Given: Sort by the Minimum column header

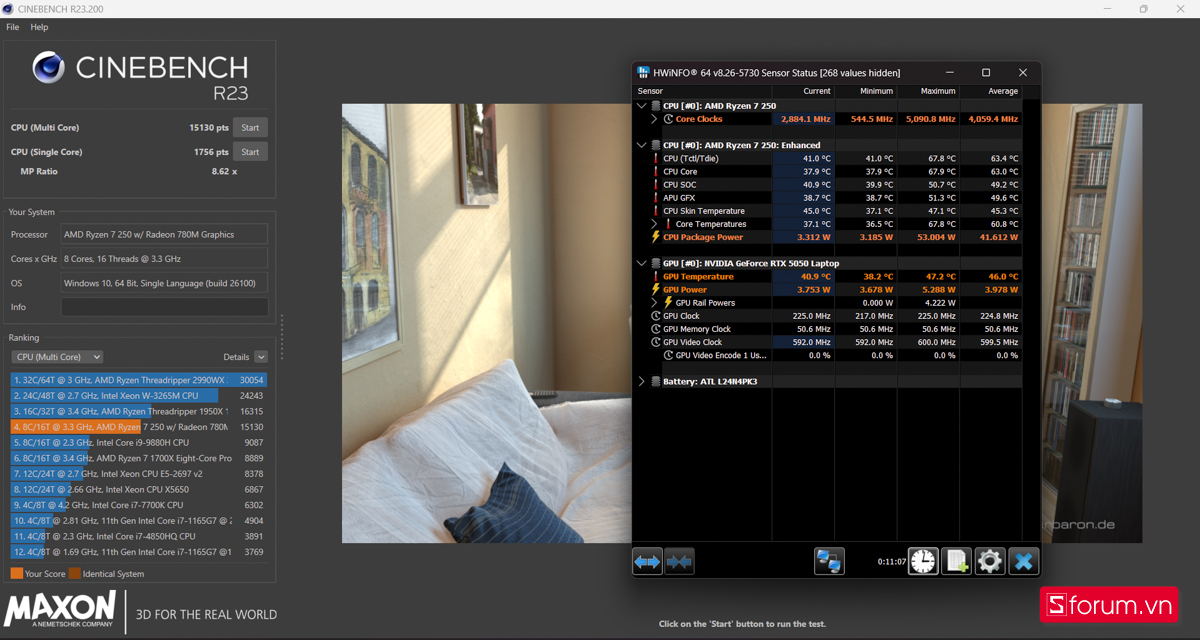Looking at the screenshot, I should 877,91.
